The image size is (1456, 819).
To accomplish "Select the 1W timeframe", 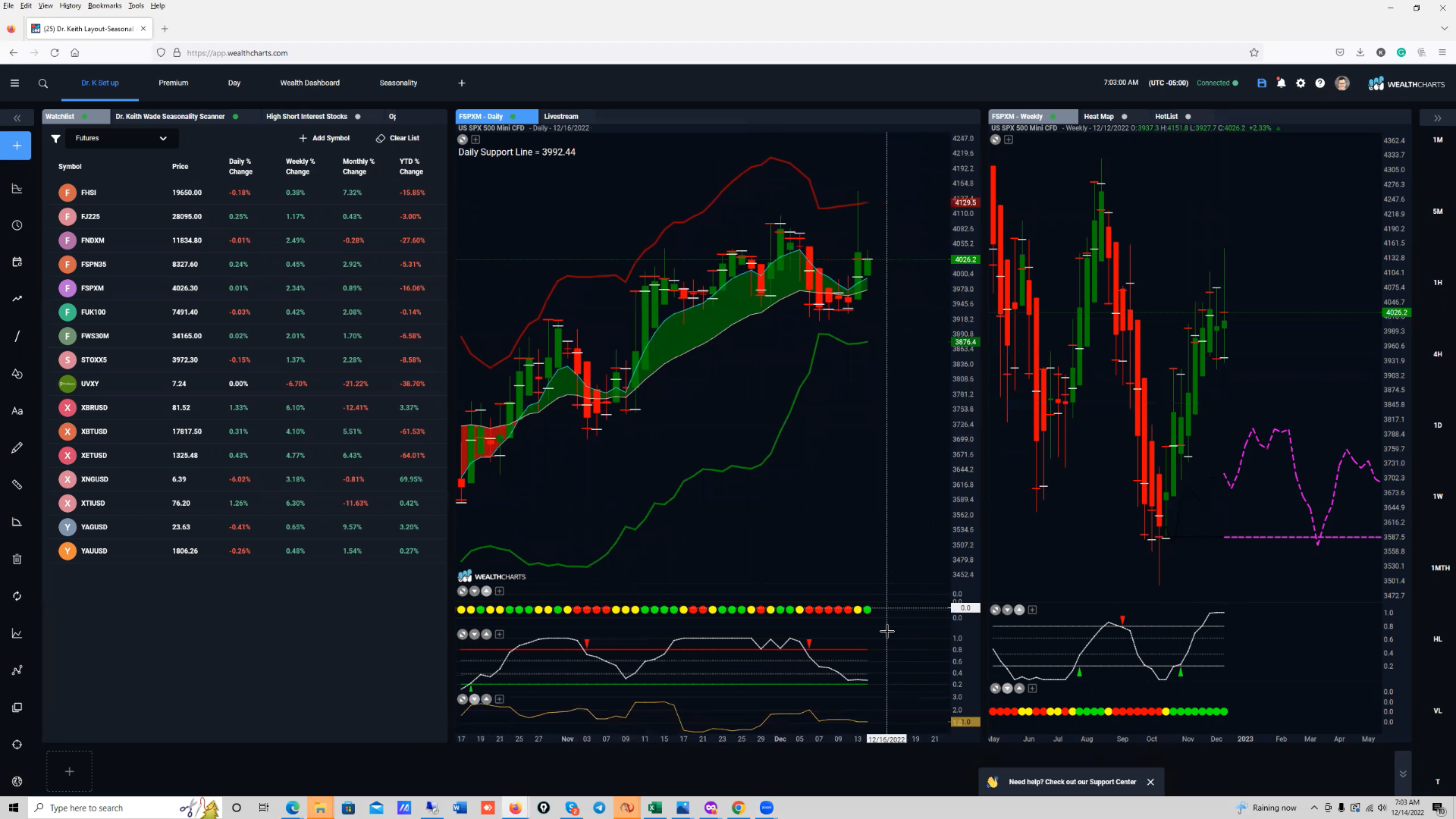I will click(x=1438, y=497).
